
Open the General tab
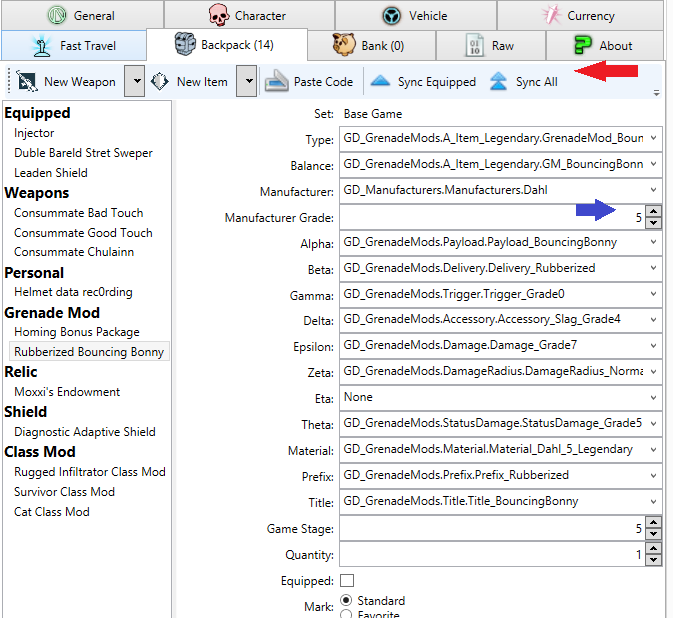[82, 15]
